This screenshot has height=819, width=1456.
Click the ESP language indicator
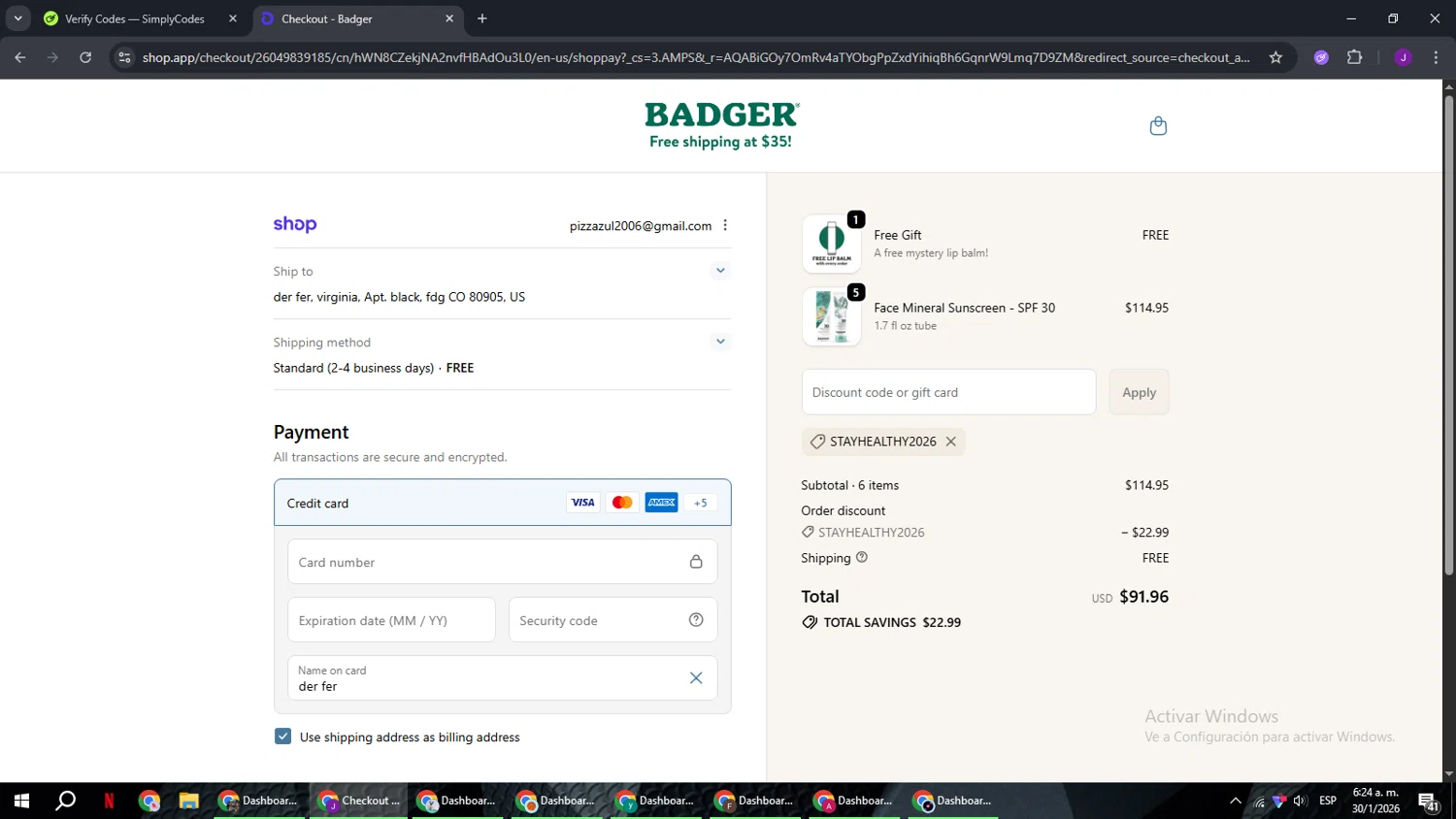(x=1328, y=801)
